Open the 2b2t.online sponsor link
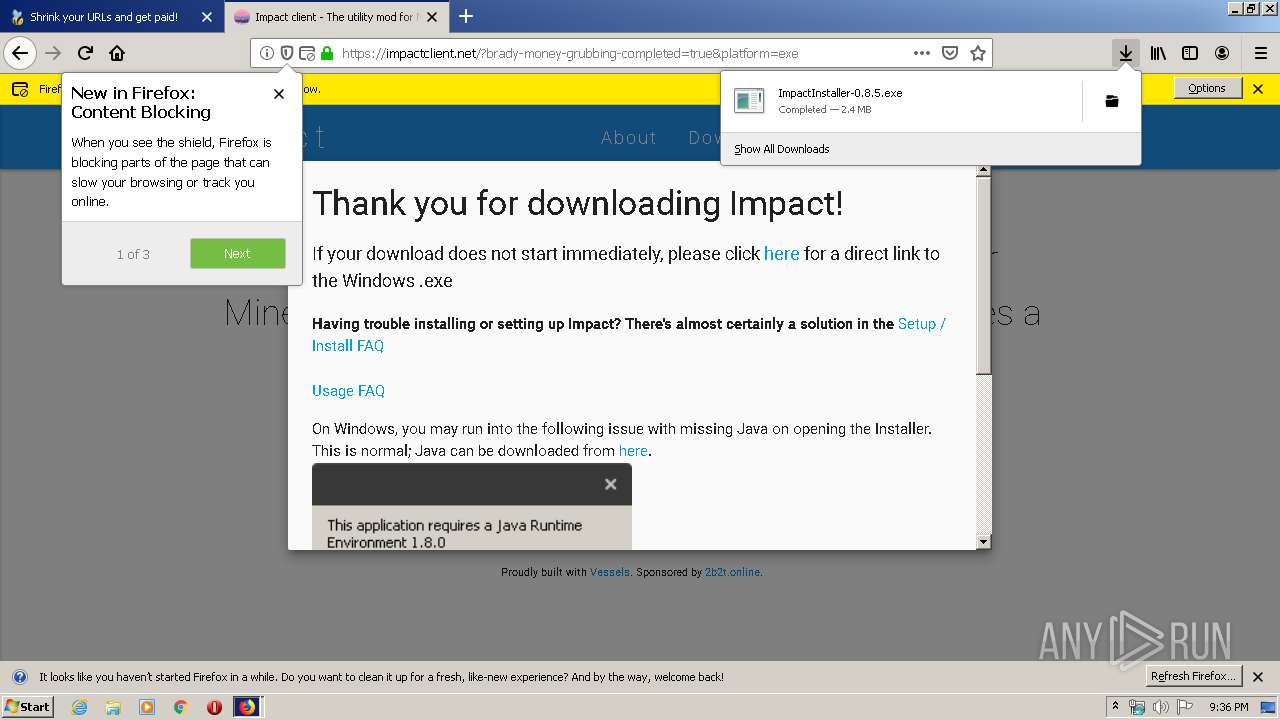Image resolution: width=1280 pixels, height=720 pixels. [x=732, y=572]
